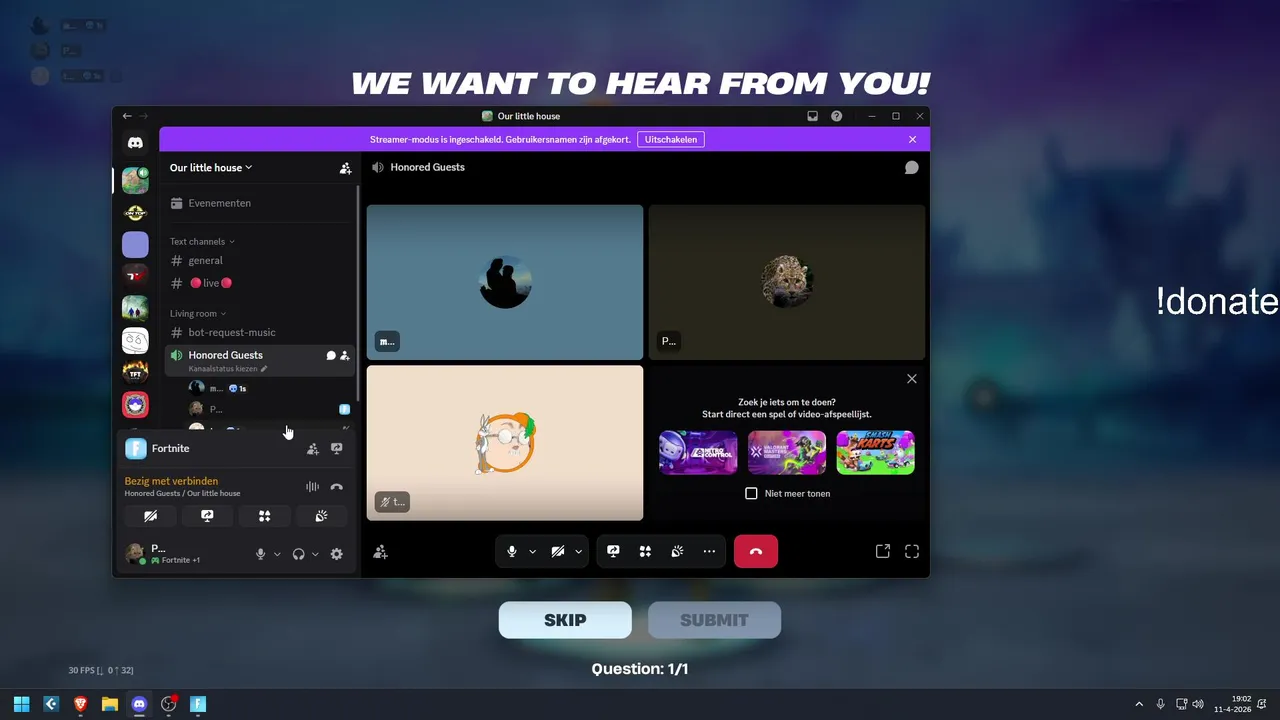The image size is (1280, 720).
Task: Share screen button in left voice panel
Action: tap(207, 516)
